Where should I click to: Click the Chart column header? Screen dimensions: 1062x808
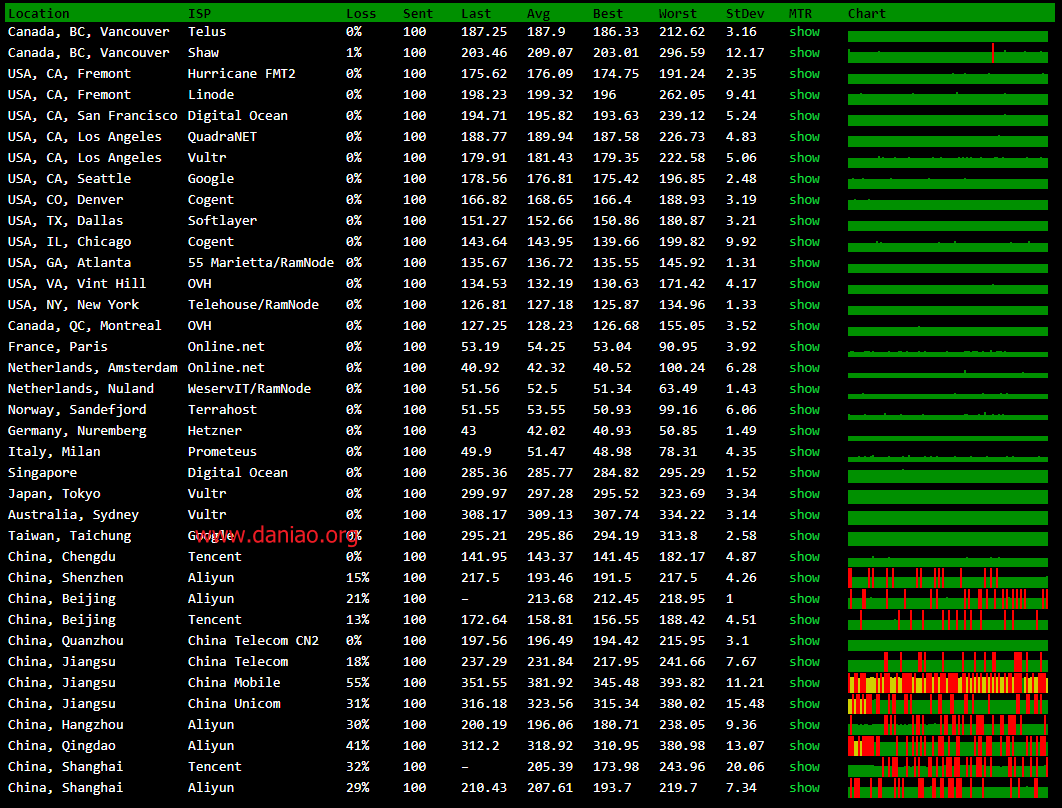[x=866, y=14]
